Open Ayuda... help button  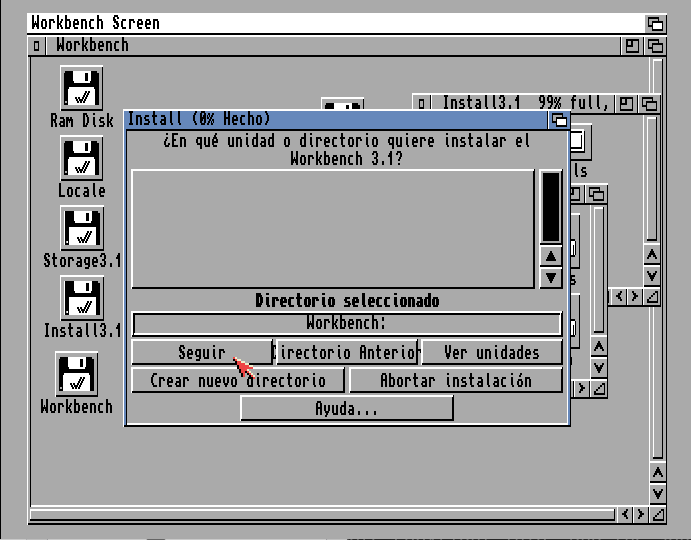[x=346, y=408]
